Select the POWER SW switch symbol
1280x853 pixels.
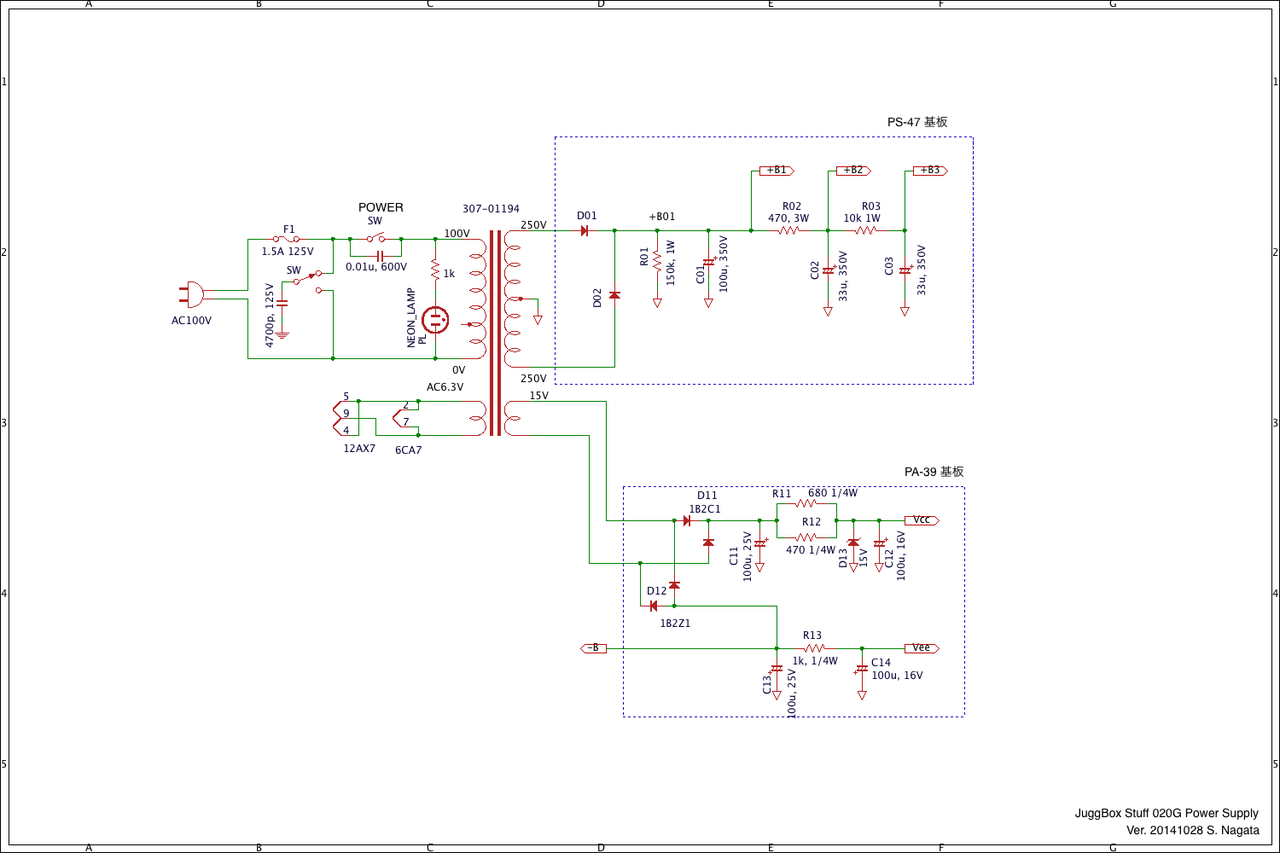(x=375, y=238)
